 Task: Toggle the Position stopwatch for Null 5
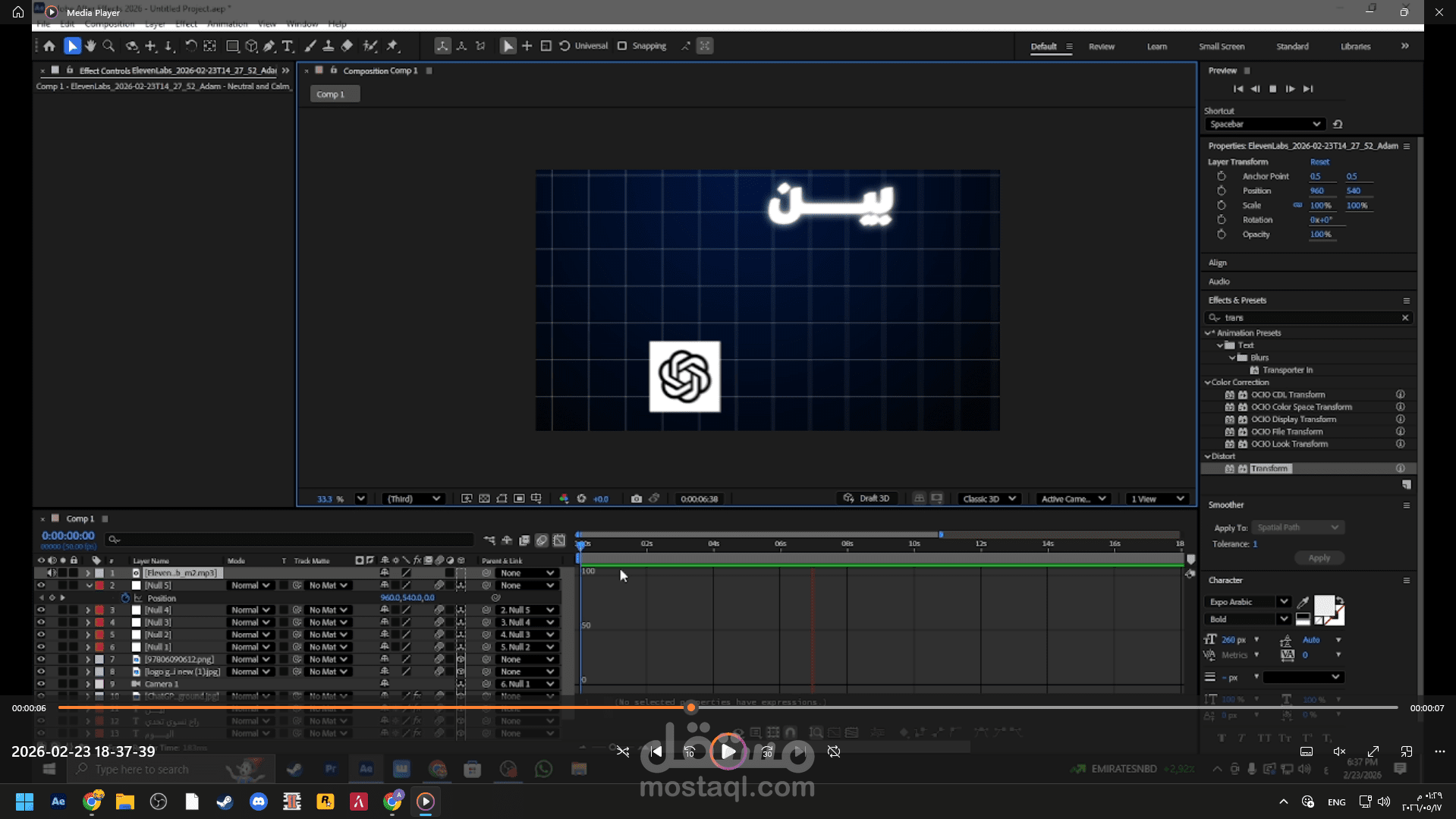pos(125,598)
